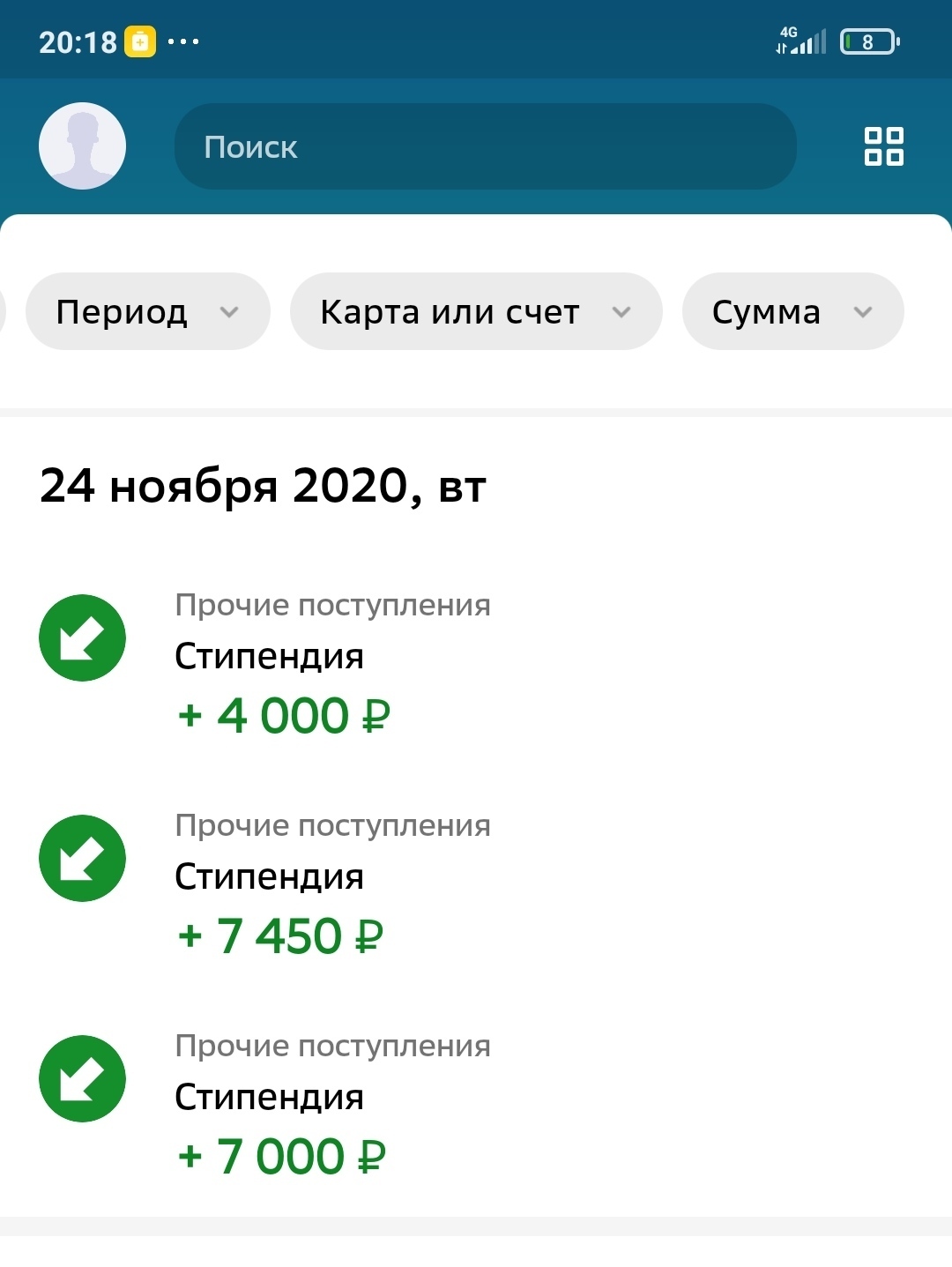The width and height of the screenshot is (952, 1267).
Task: Tap the incoming arrow icon for 7 000 ₽
Action: tap(82, 1078)
